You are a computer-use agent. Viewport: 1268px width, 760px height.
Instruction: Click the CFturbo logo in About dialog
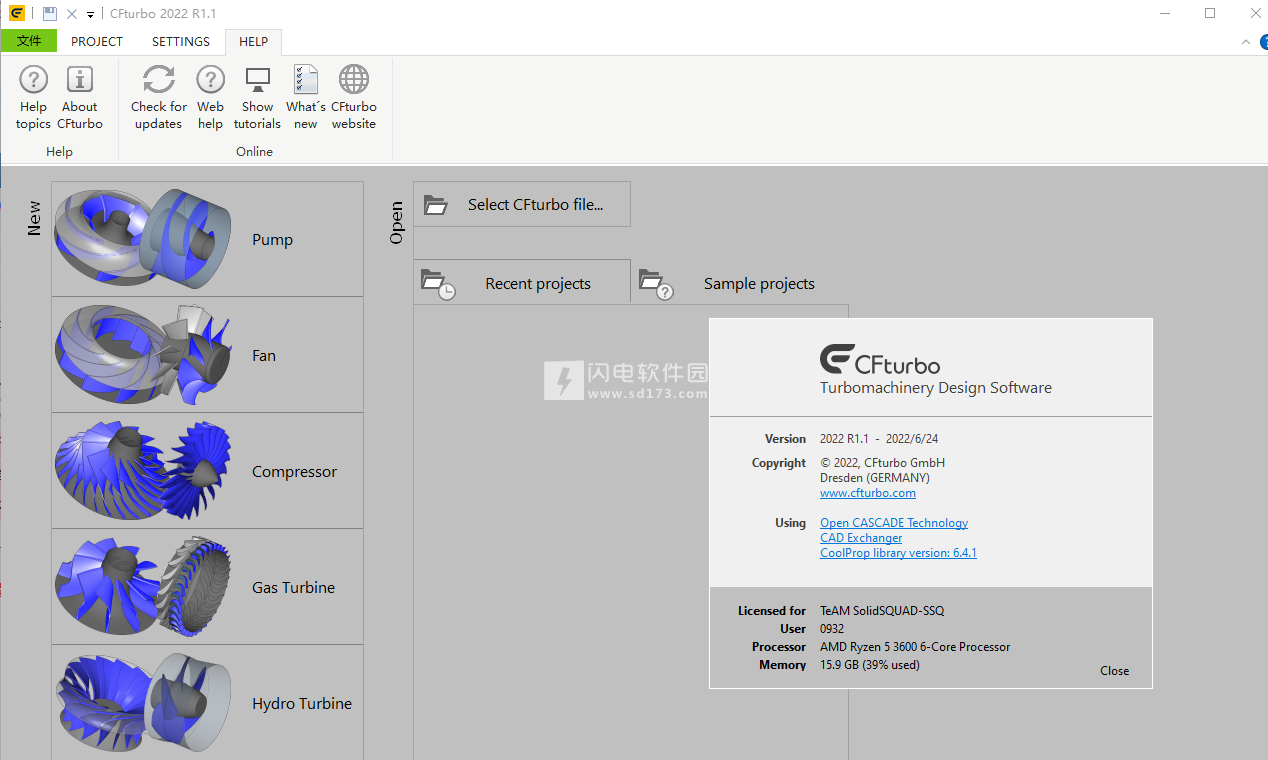pos(880,359)
